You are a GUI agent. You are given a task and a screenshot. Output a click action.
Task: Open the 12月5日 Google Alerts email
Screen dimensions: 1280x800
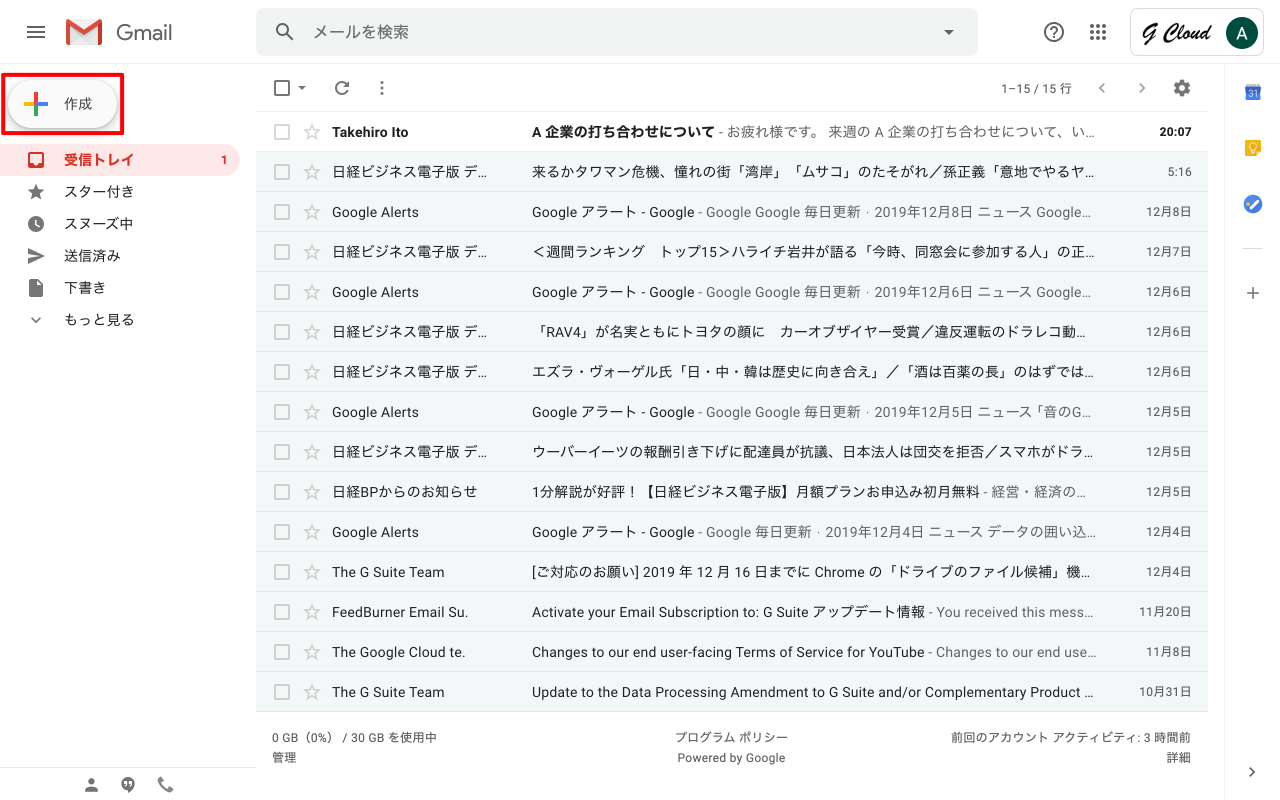pos(732,412)
